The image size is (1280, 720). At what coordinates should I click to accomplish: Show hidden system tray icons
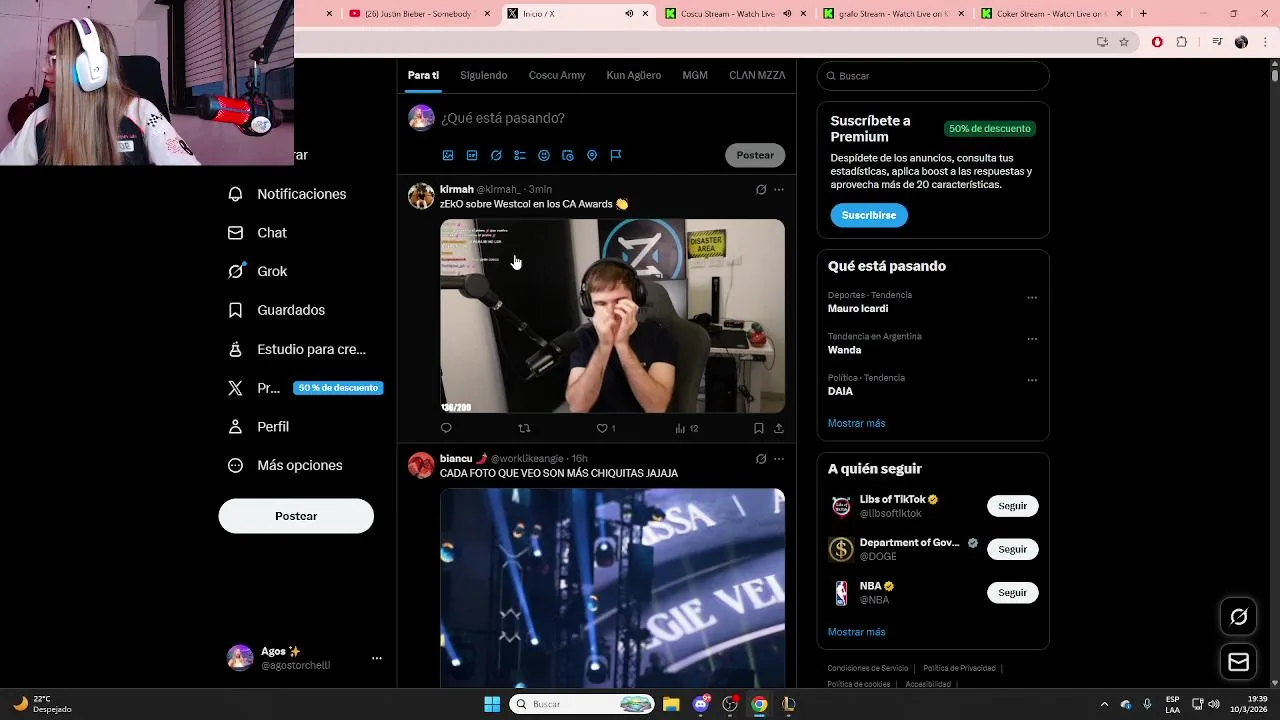click(x=1104, y=704)
